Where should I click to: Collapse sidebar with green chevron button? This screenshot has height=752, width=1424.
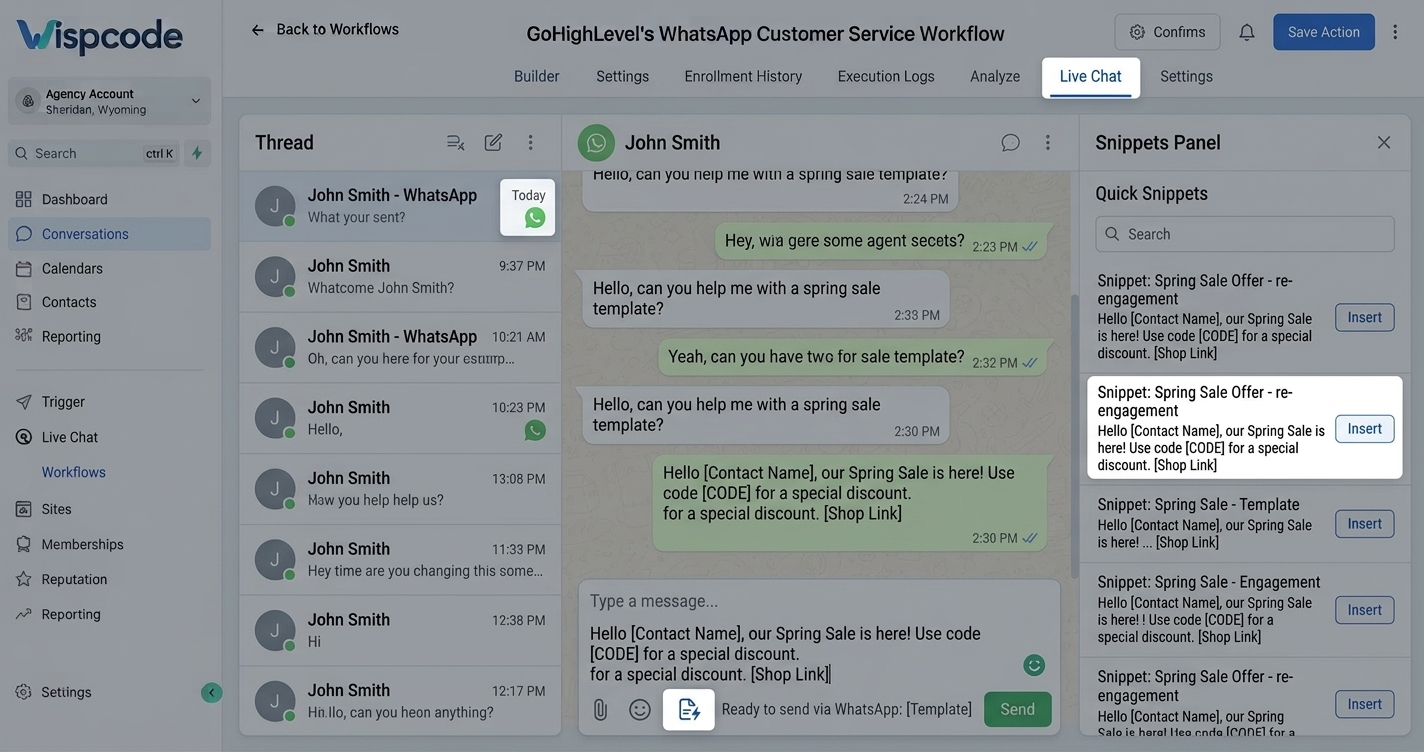coord(211,692)
